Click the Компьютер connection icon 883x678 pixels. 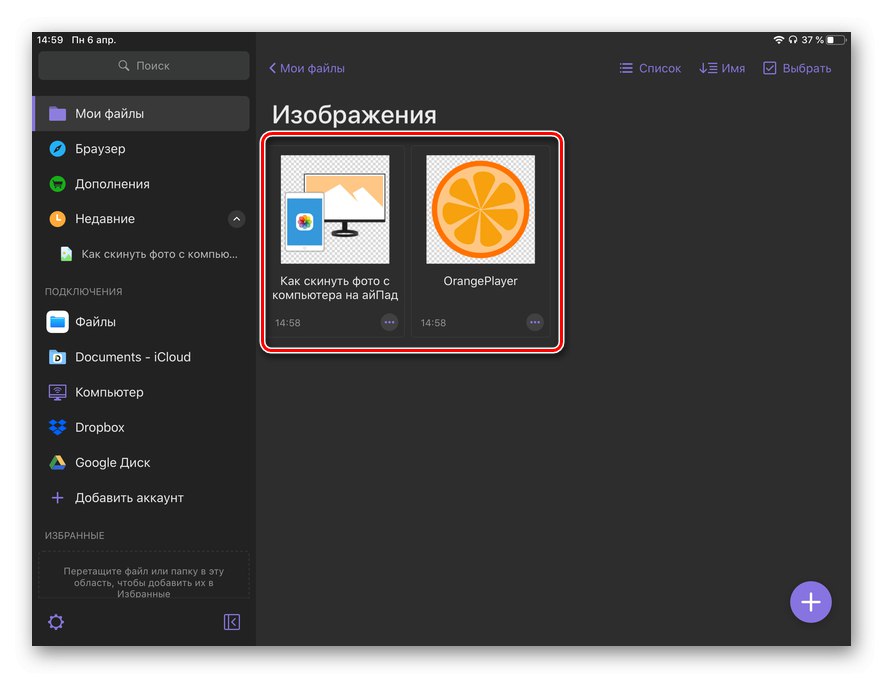click(57, 392)
